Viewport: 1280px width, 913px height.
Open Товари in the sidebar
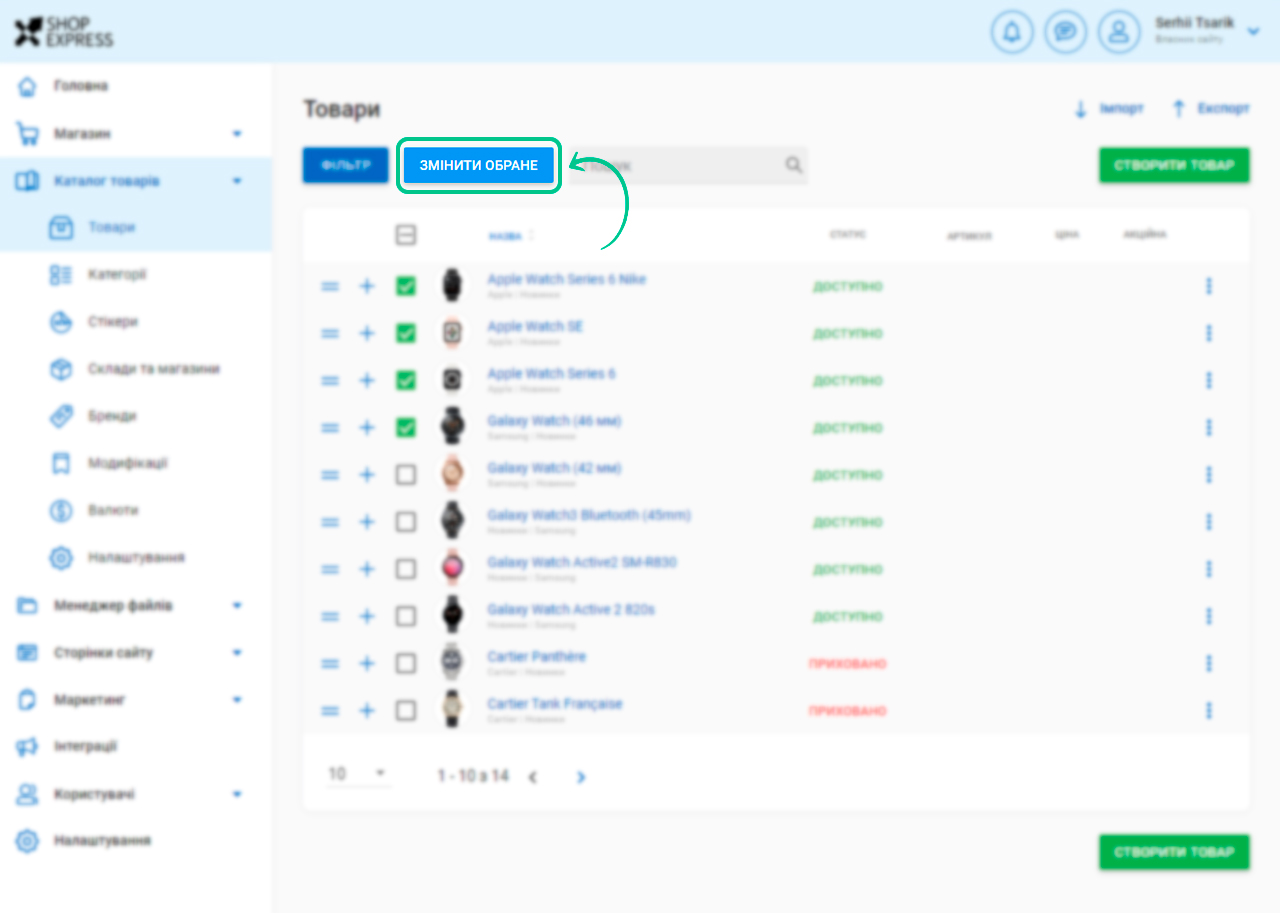(x=111, y=227)
